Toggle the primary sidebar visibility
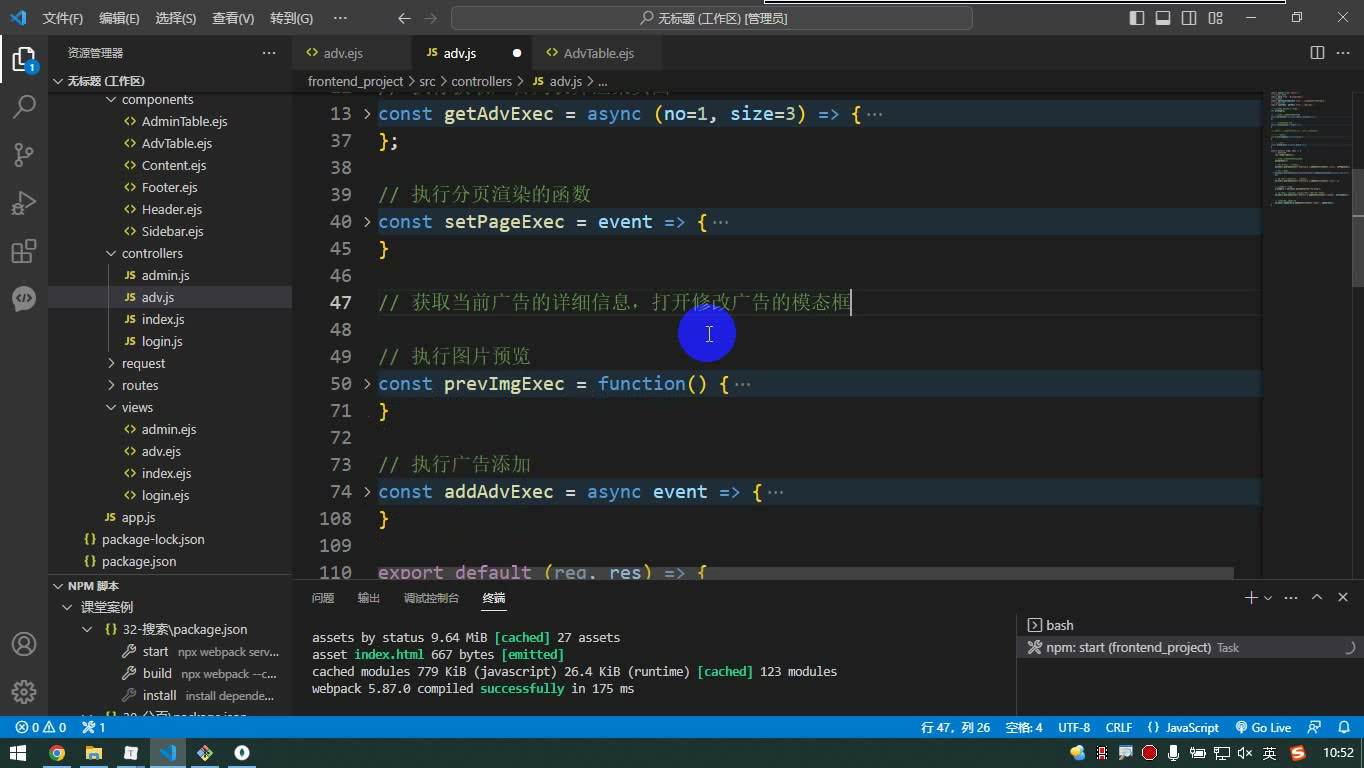The width and height of the screenshot is (1364, 768). point(1137,18)
